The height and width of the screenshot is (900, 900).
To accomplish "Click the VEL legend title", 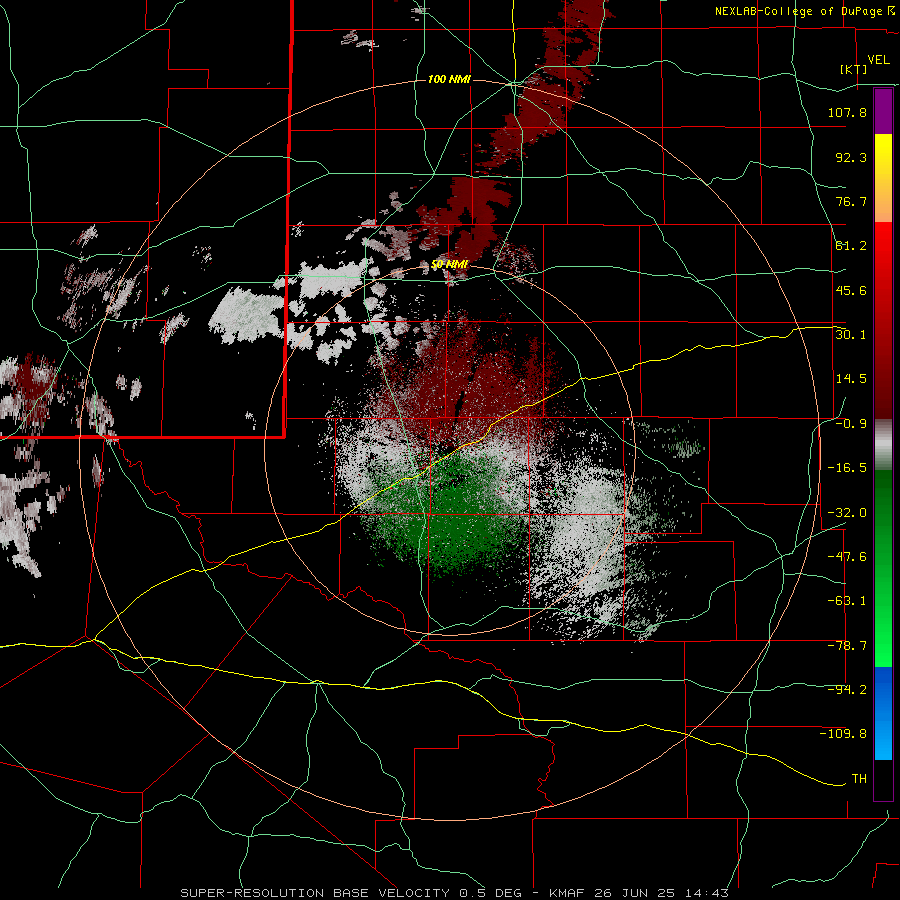I will 878,60.
